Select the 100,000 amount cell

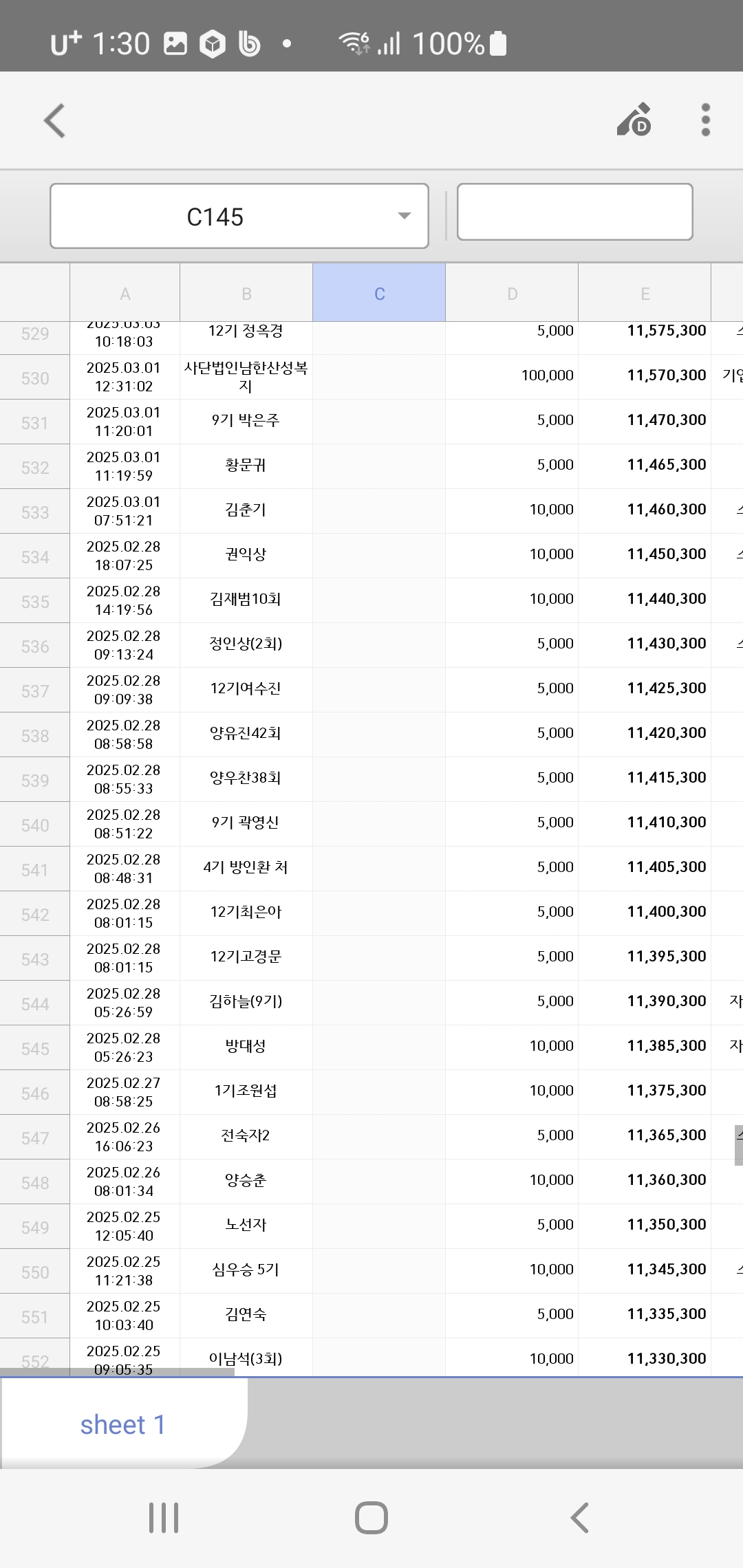512,375
